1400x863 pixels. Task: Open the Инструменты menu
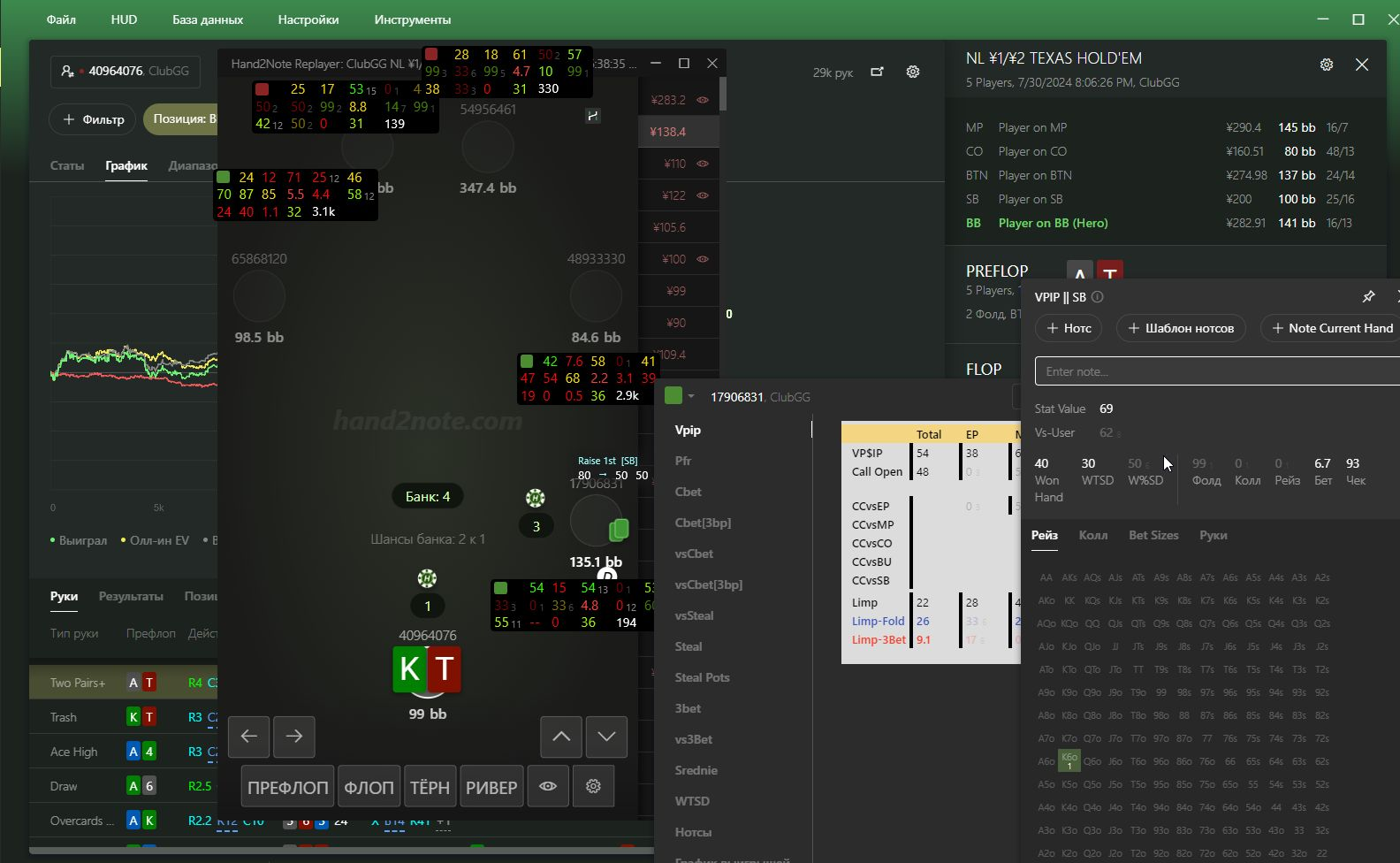pos(413,19)
